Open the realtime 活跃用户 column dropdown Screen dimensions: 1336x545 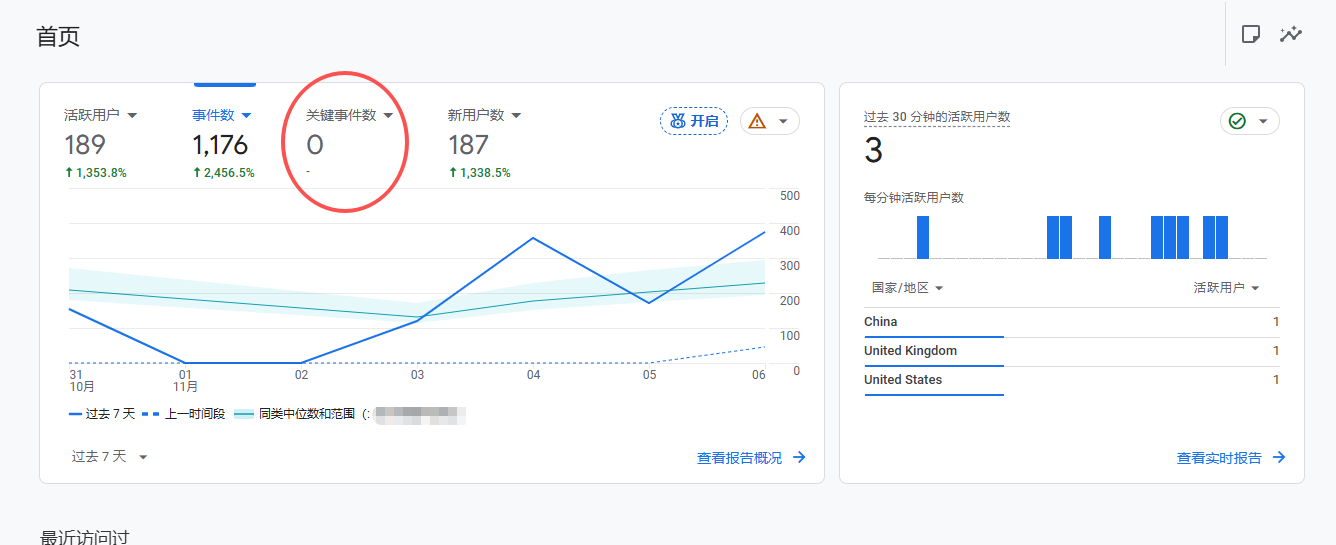1227,288
